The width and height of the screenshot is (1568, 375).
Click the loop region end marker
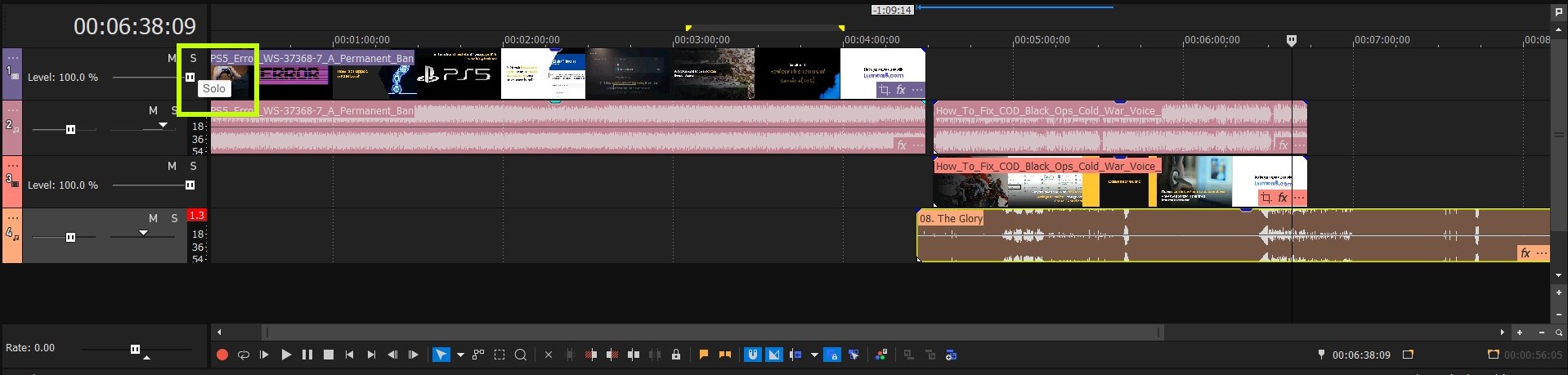tap(841, 29)
